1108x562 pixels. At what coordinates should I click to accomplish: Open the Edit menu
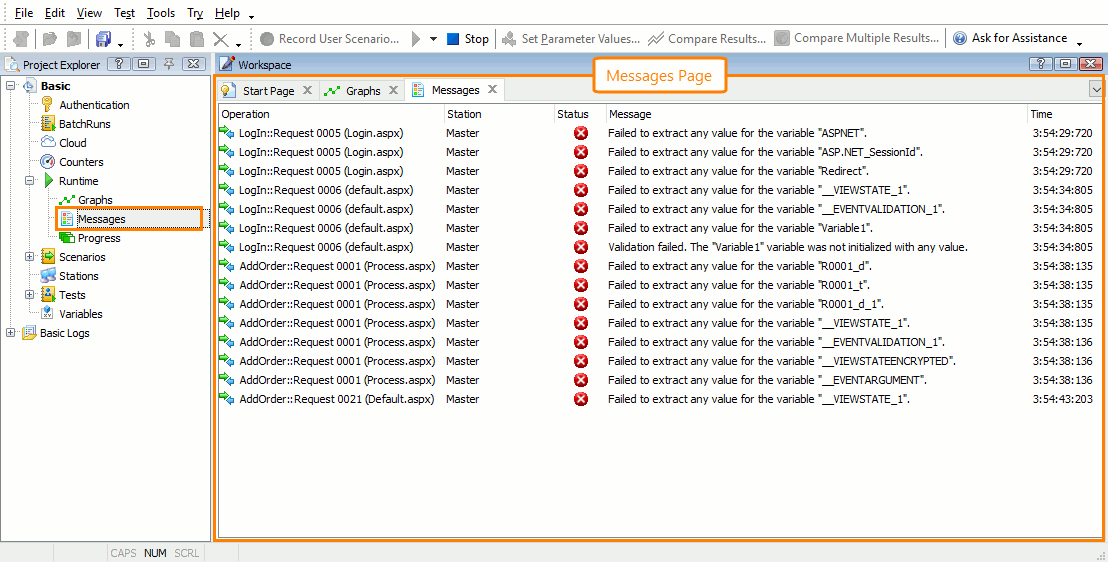(53, 13)
